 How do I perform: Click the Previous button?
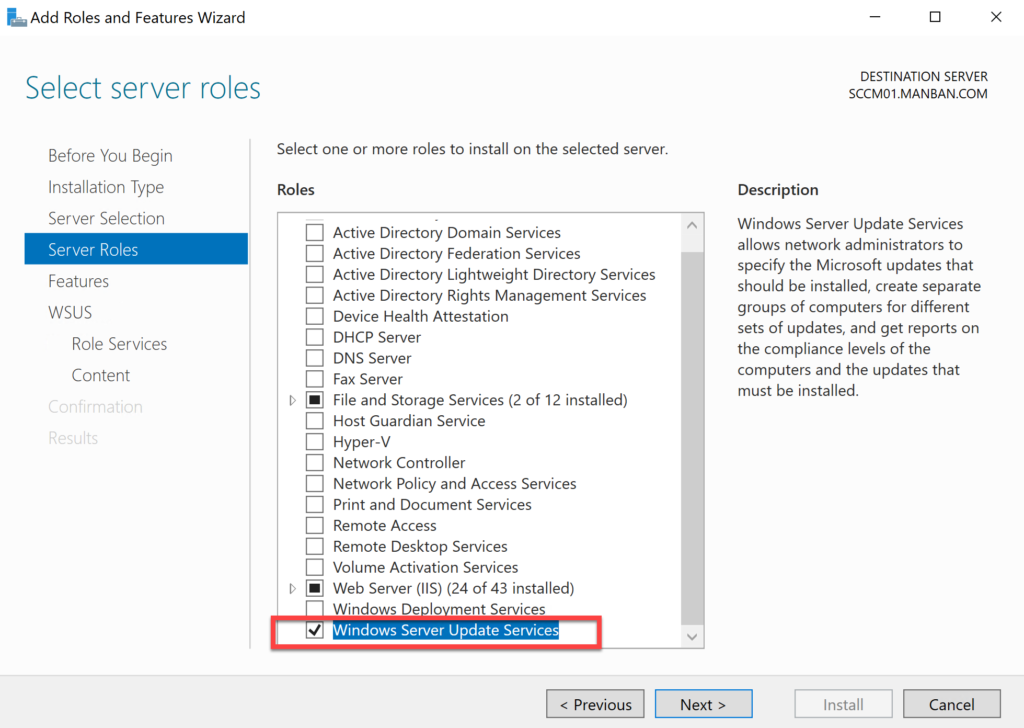595,703
